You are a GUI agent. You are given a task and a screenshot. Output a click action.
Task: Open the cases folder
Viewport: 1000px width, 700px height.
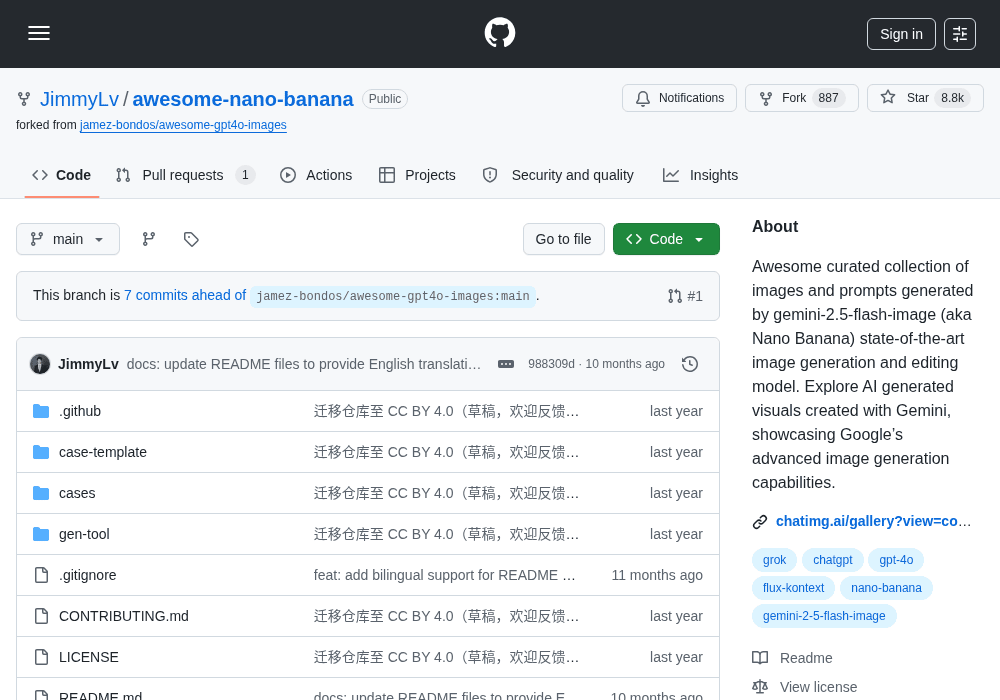pos(77,493)
